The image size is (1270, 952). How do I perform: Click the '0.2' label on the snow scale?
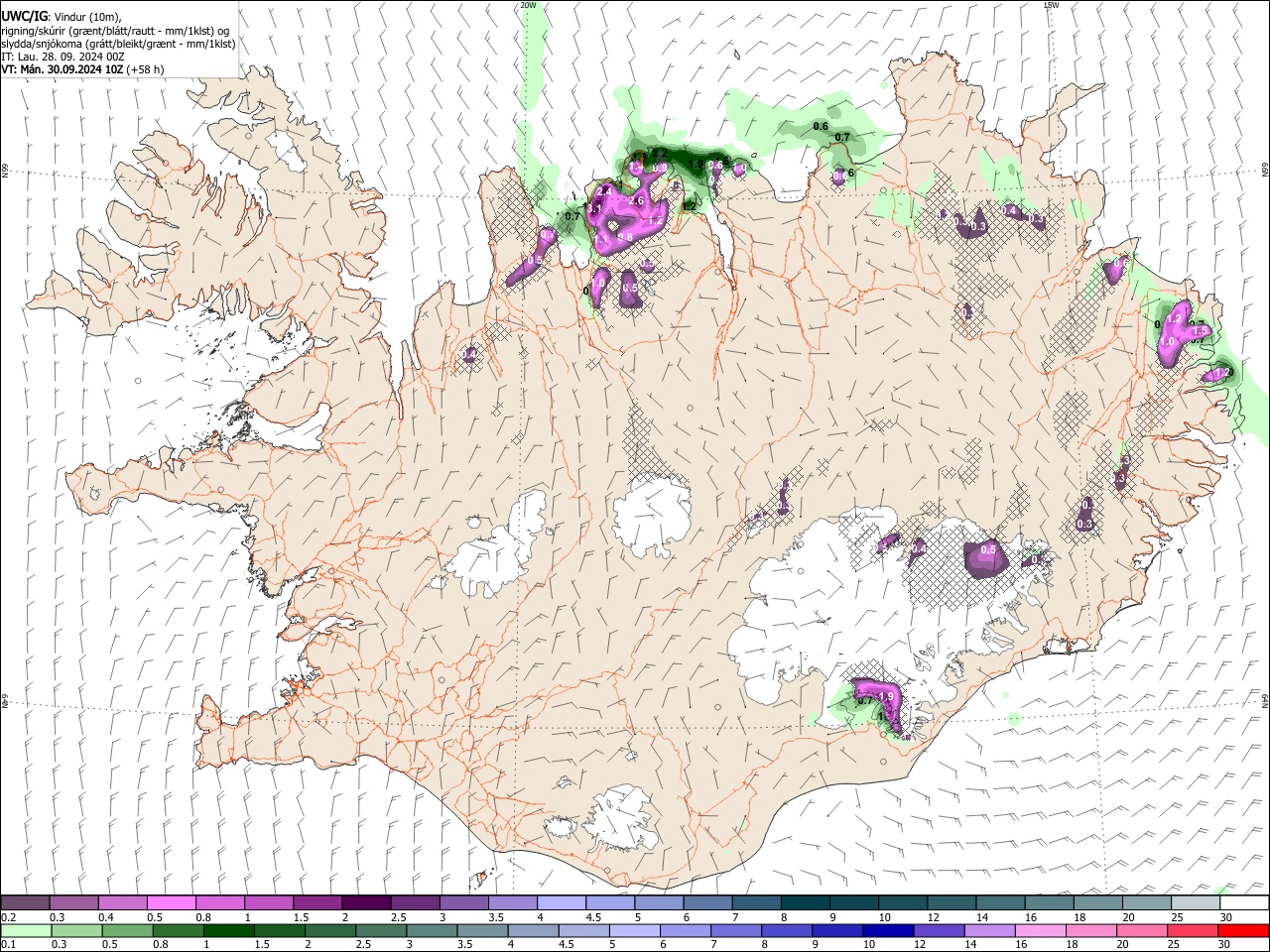click(7, 917)
